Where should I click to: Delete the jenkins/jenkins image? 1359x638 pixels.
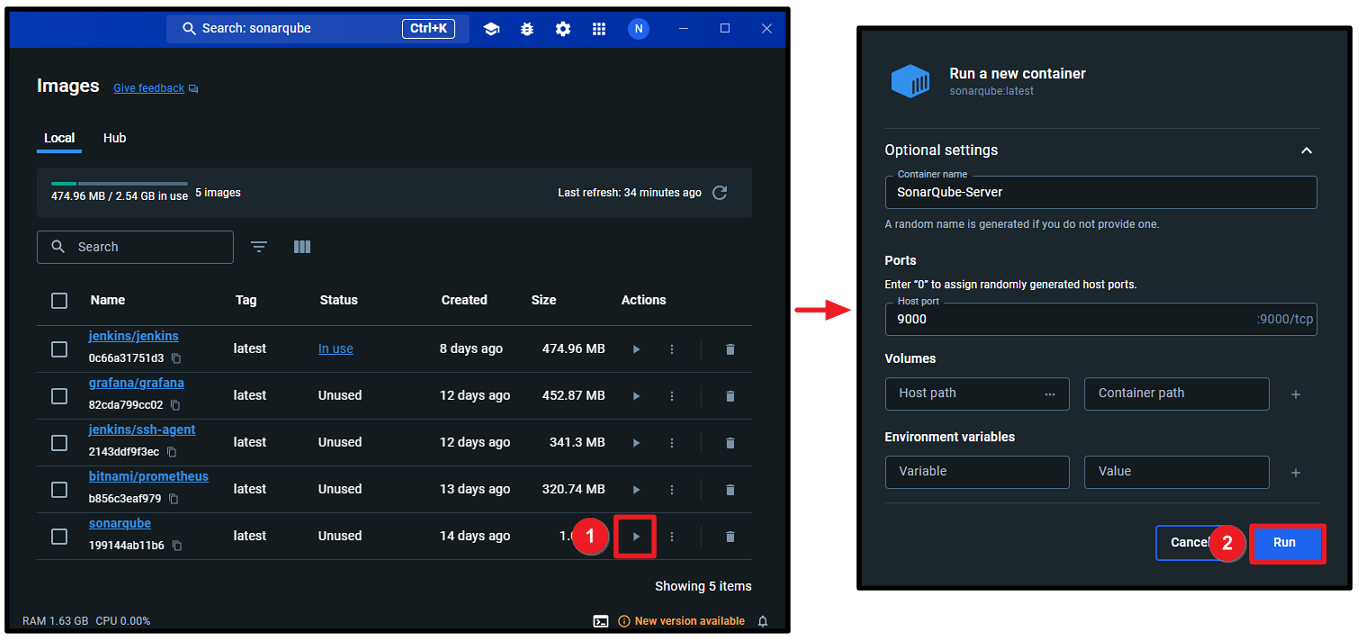click(730, 349)
